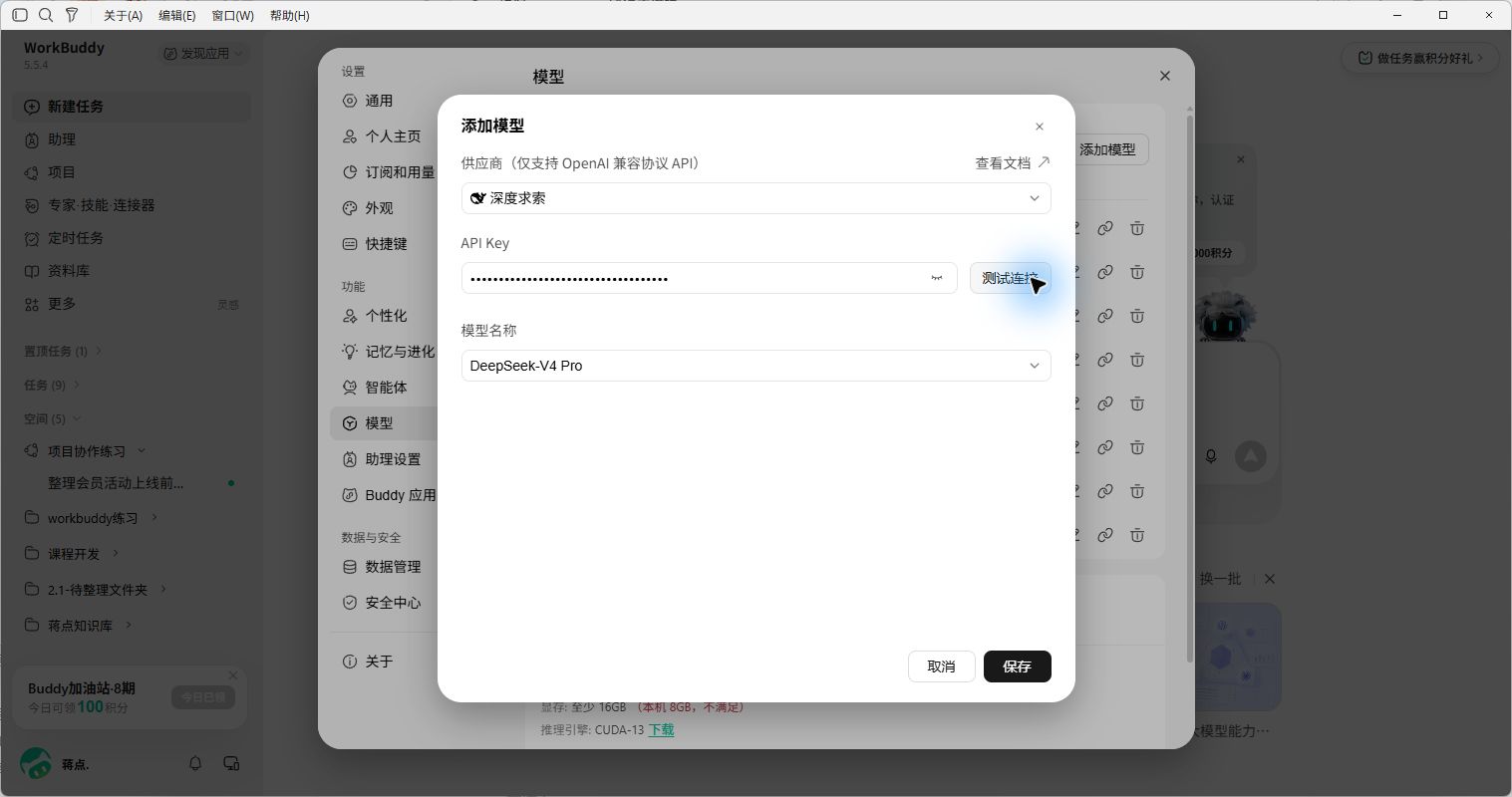The height and width of the screenshot is (797, 1512).
Task: Open the 模型名称 DeepSeek-V4 Pro dropdown
Action: click(x=756, y=366)
